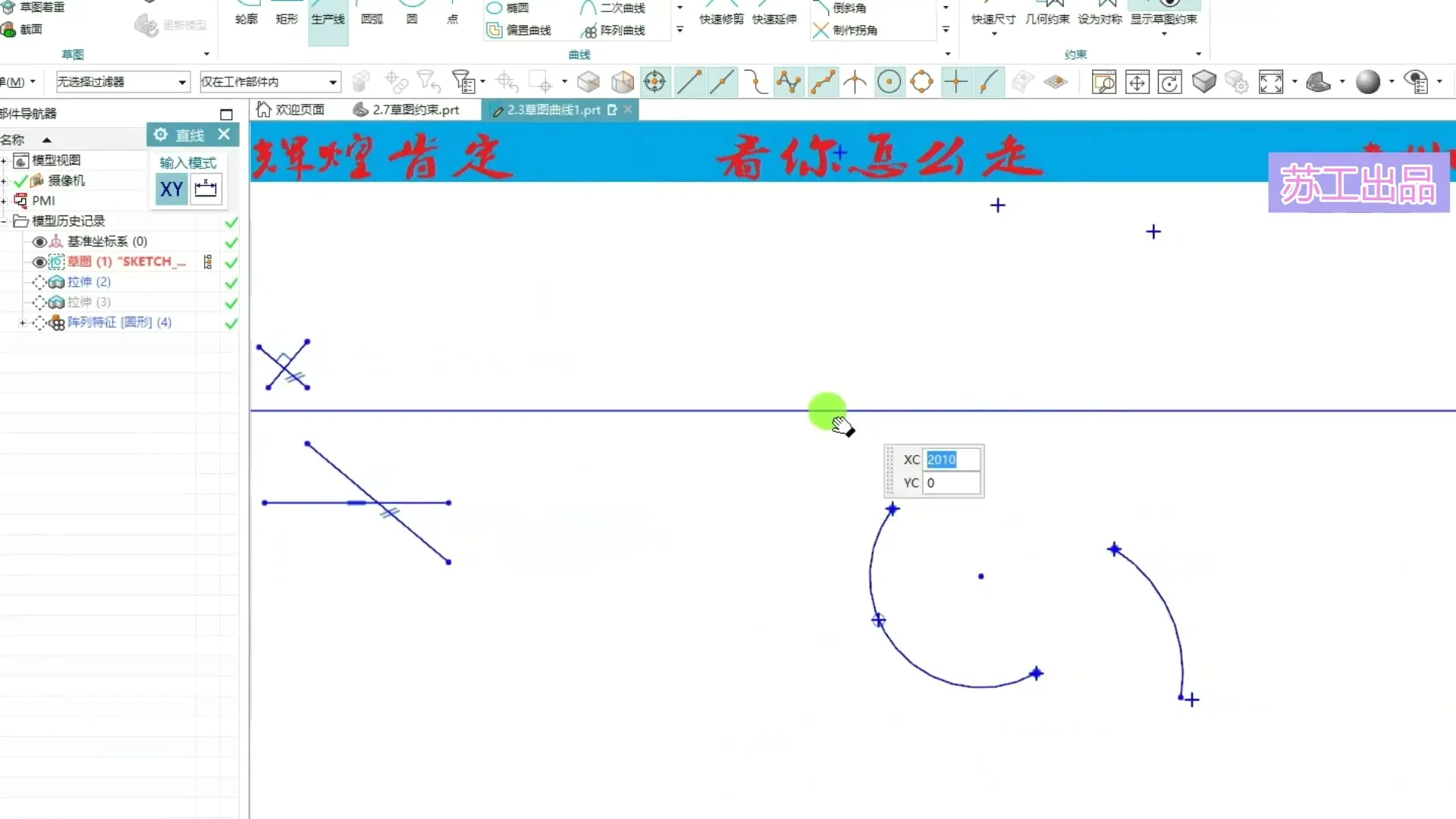Toggle quadrant point snap icon
This screenshot has height=819, width=1456.
921,82
